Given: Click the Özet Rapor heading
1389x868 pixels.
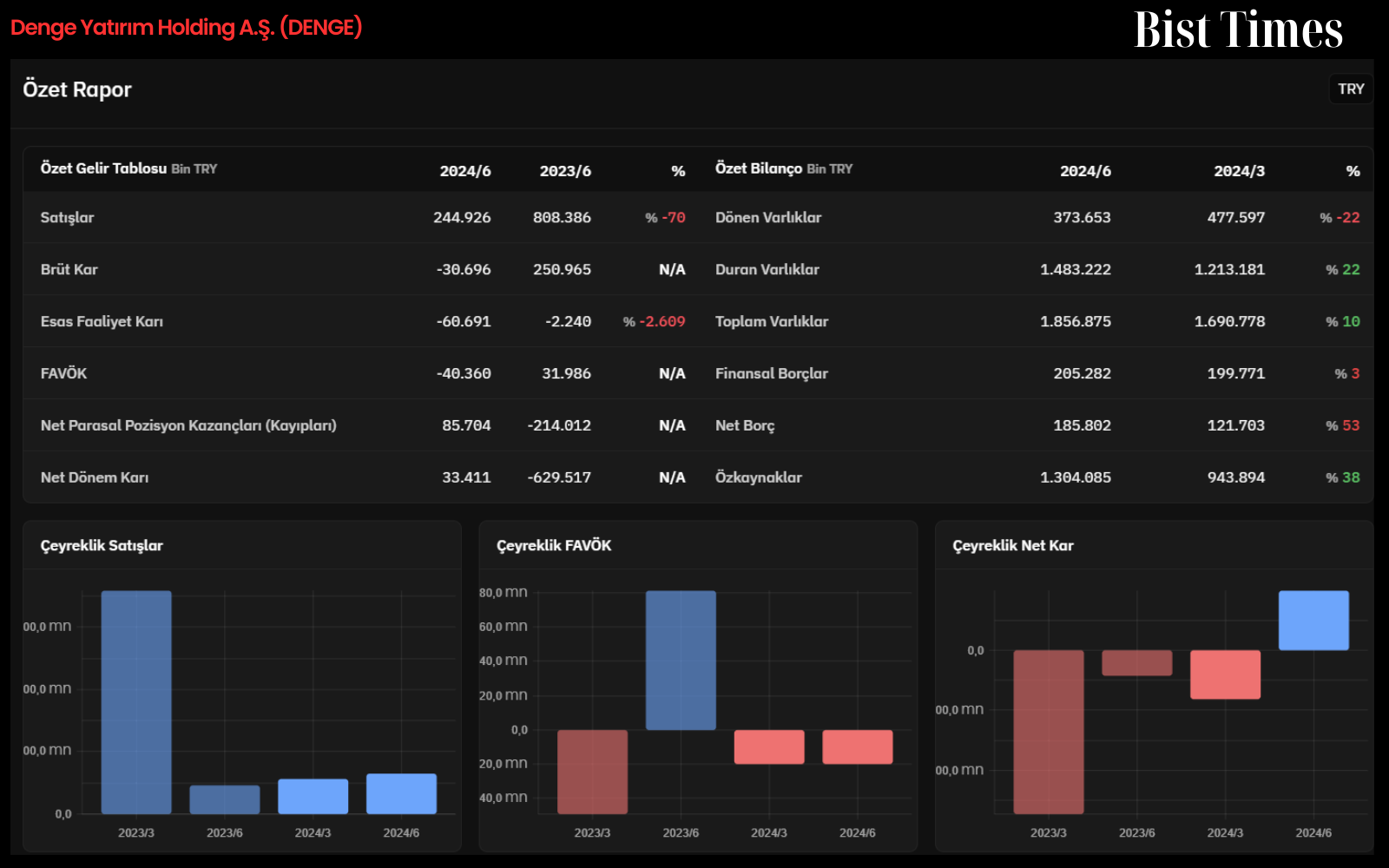Looking at the screenshot, I should 77,89.
